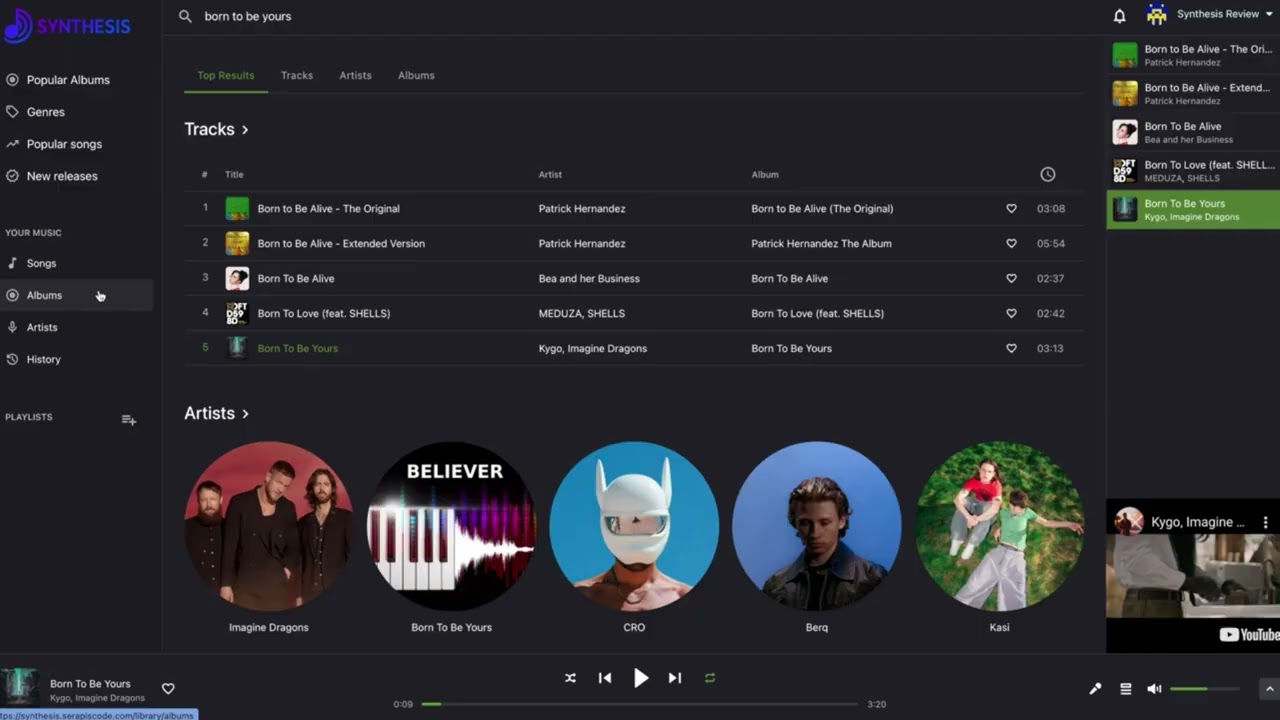Image resolution: width=1280 pixels, height=720 pixels.
Task: Play queue item Born to Be Alive - Extend...
Action: (1193, 93)
